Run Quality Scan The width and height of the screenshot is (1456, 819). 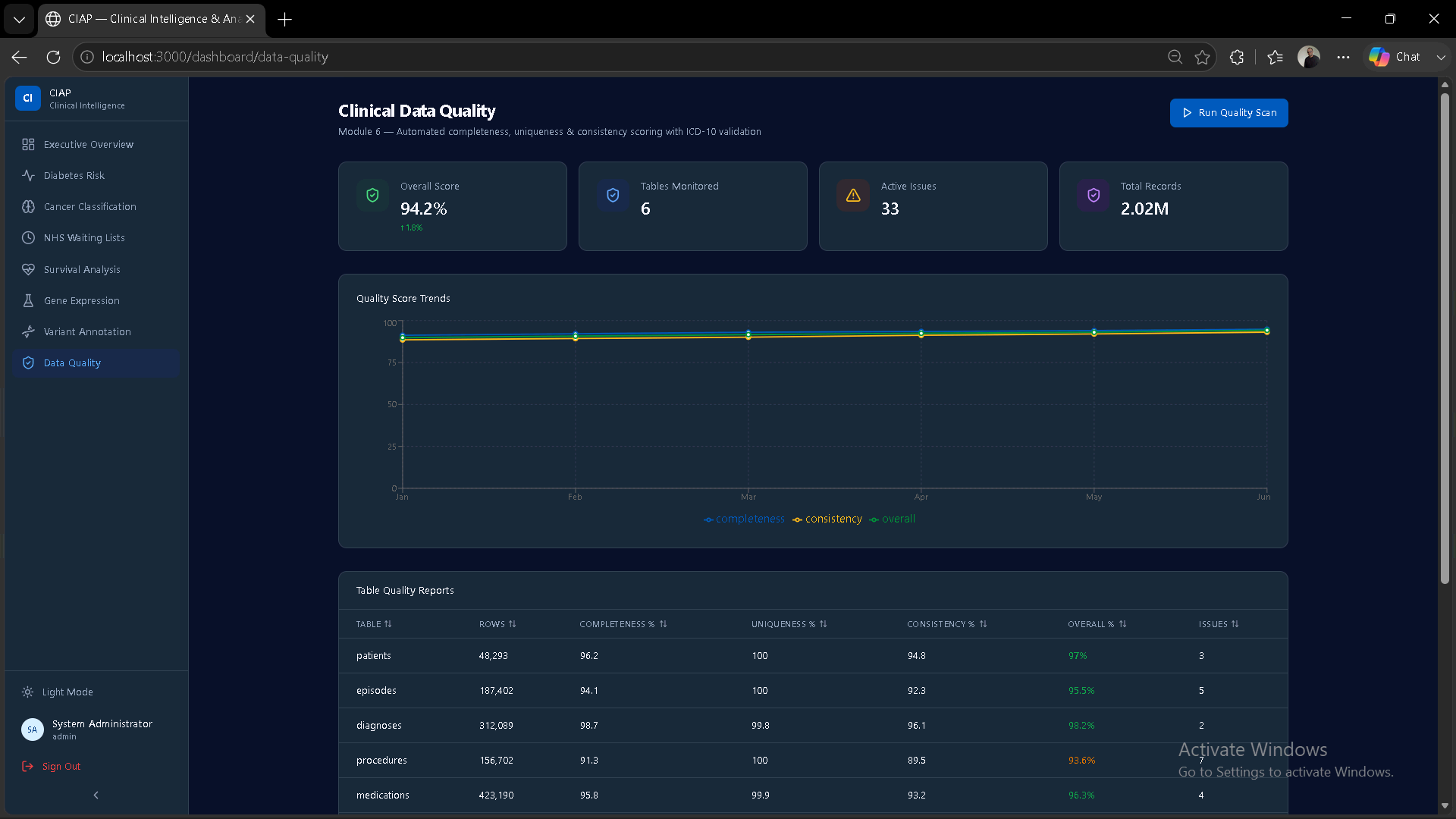pos(1228,113)
